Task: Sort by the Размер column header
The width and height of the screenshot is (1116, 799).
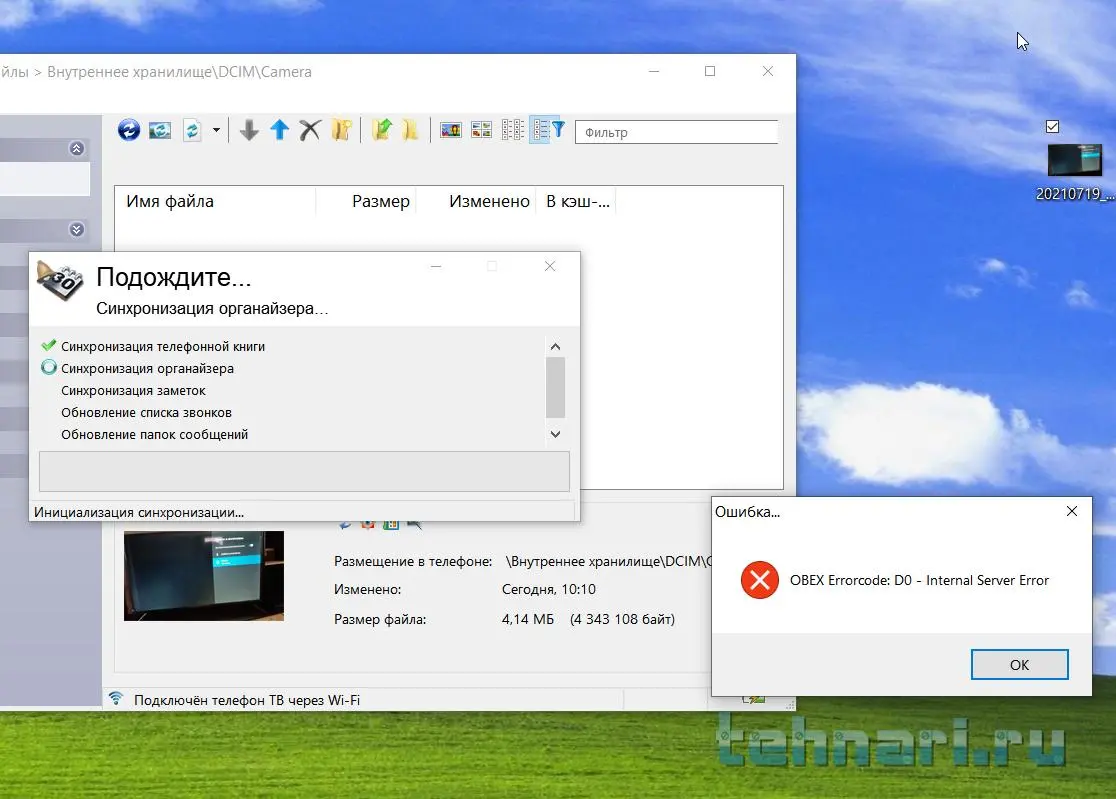Action: click(x=367, y=201)
